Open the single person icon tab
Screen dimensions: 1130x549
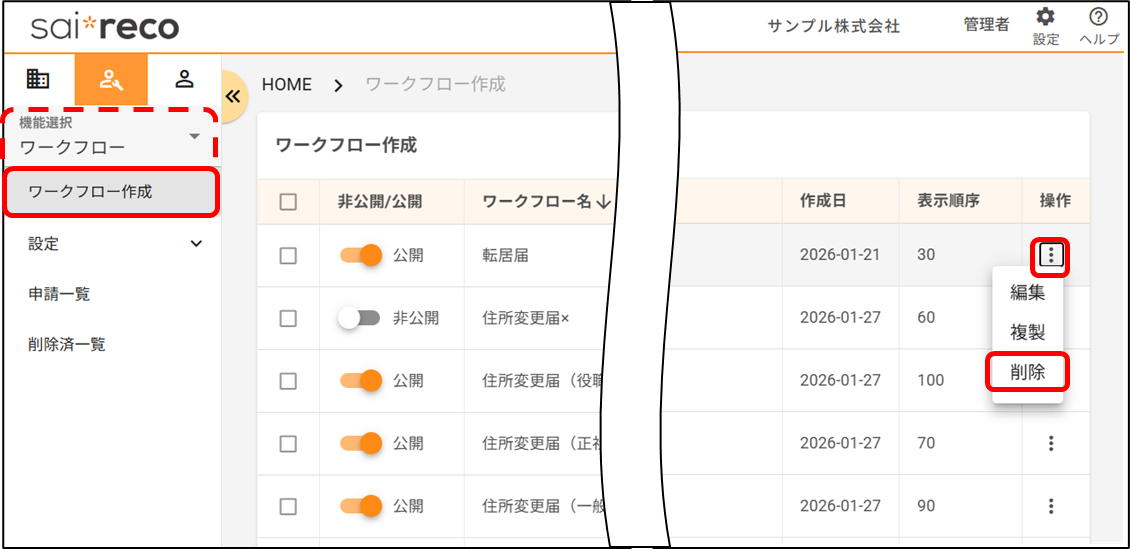pos(184,79)
